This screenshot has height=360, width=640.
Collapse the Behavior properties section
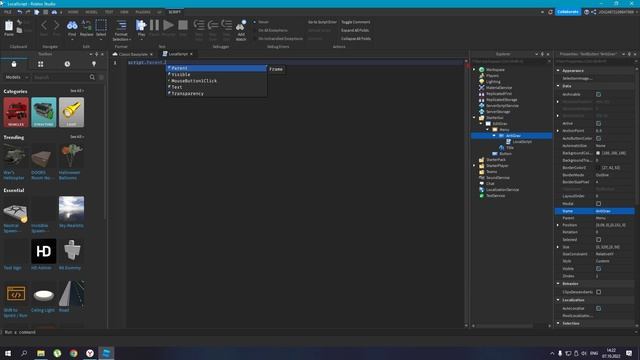[x=558, y=284]
